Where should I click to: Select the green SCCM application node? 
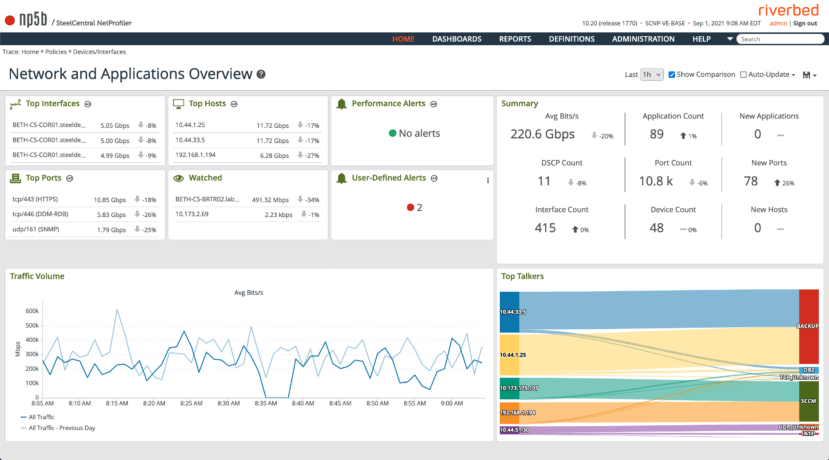(809, 401)
